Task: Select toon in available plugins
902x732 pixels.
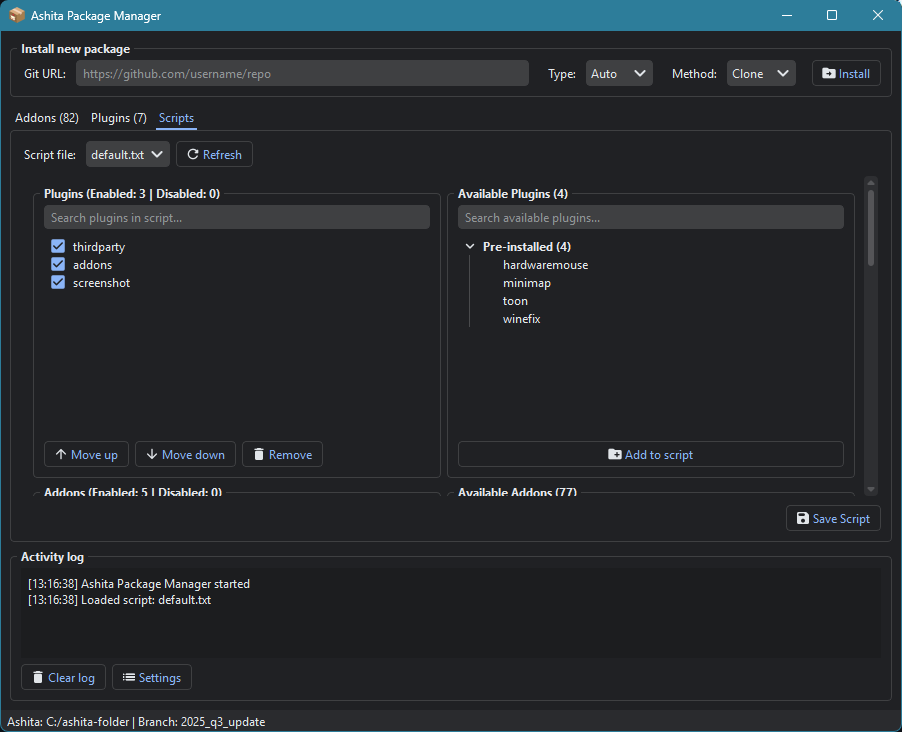Action: 515,301
